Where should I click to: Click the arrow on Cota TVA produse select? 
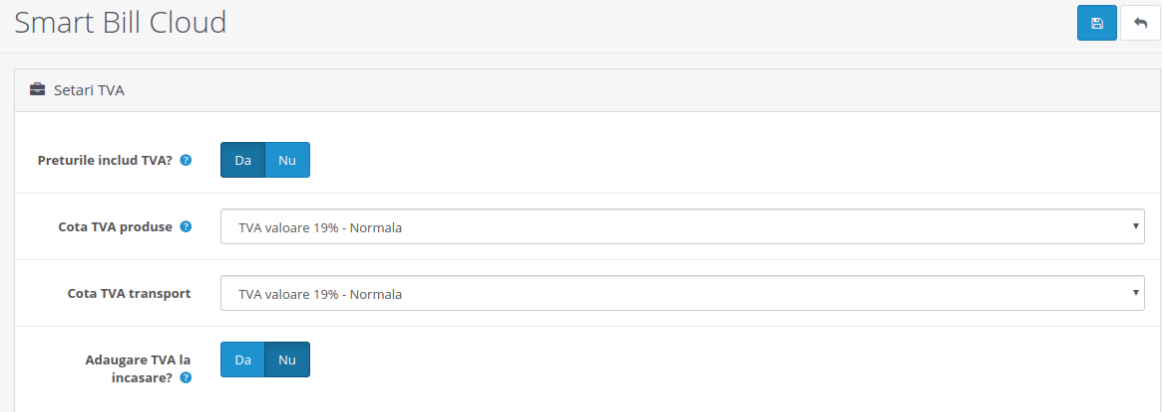tap(1136, 227)
